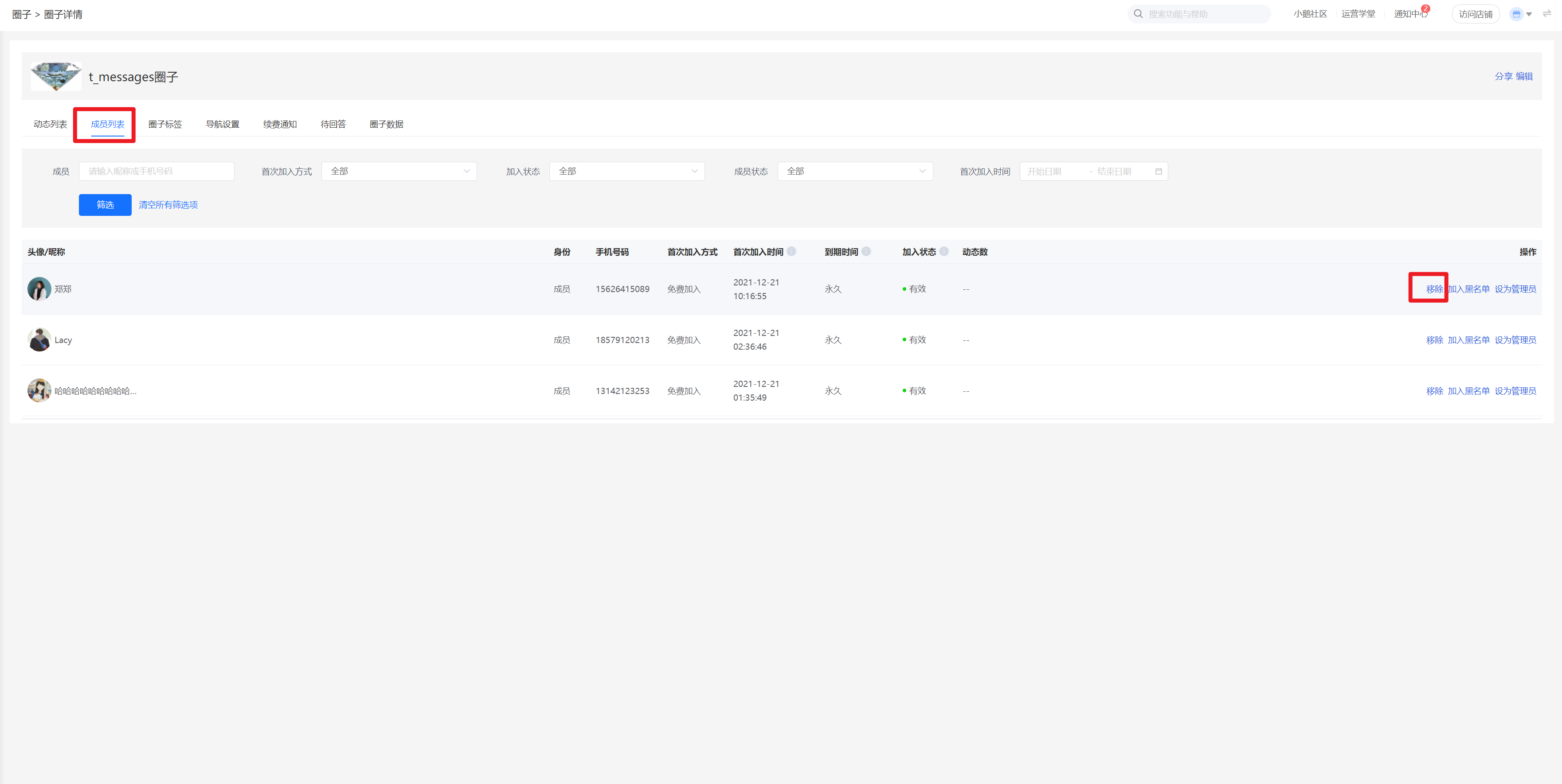Image resolution: width=1562 pixels, height=784 pixels.
Task: Click the search magnifier icon
Action: tap(1138, 14)
